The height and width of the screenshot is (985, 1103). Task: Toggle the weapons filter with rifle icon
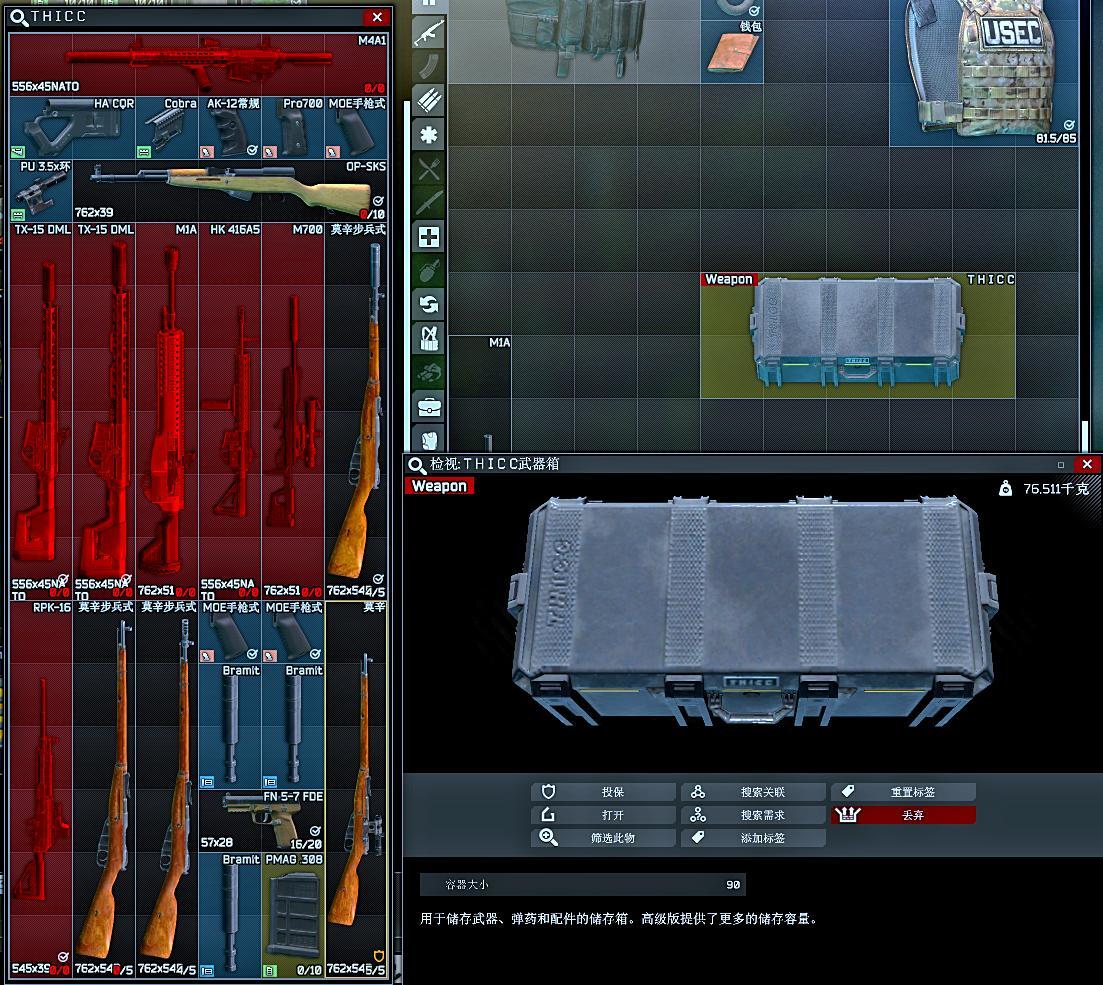[428, 32]
